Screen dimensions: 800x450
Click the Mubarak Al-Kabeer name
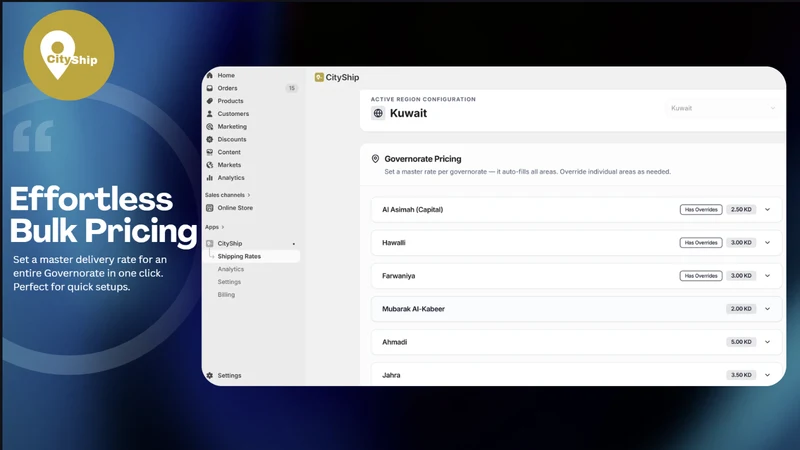[413, 309]
